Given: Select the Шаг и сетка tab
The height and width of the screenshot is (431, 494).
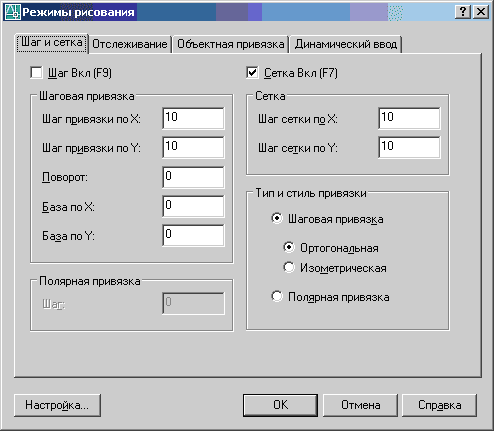Looking at the screenshot, I should 52,43.
